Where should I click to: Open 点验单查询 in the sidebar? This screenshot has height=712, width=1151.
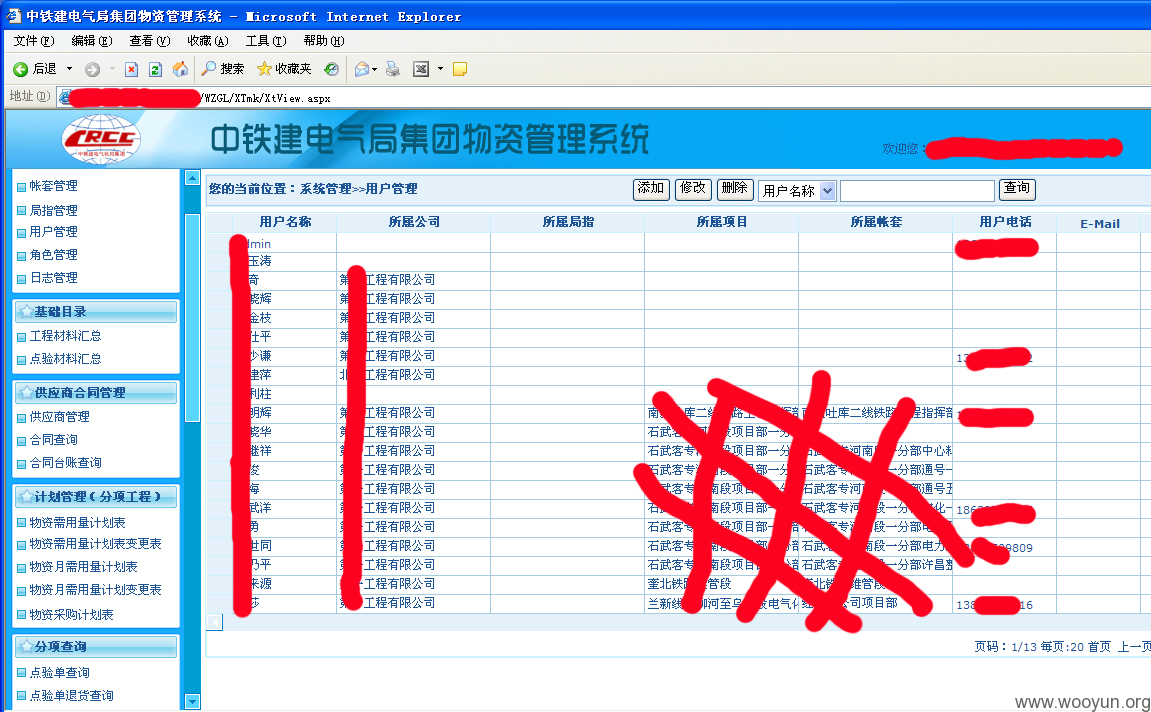coord(59,672)
